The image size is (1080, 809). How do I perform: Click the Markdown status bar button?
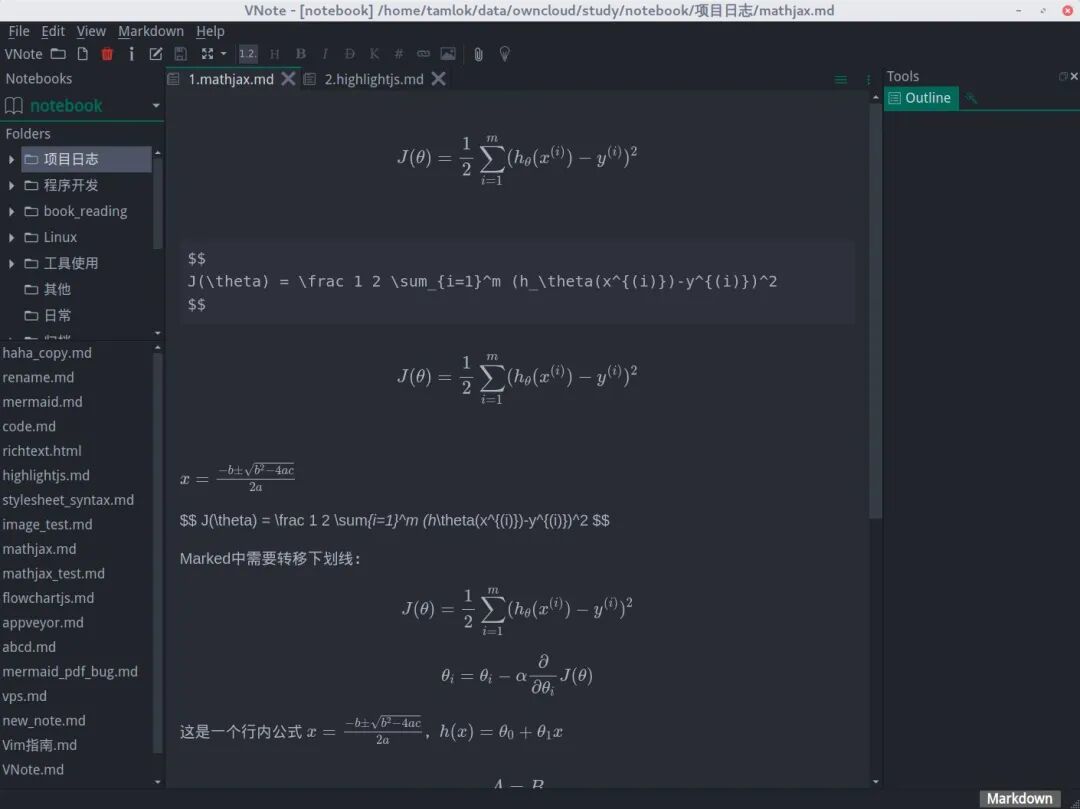1019,798
